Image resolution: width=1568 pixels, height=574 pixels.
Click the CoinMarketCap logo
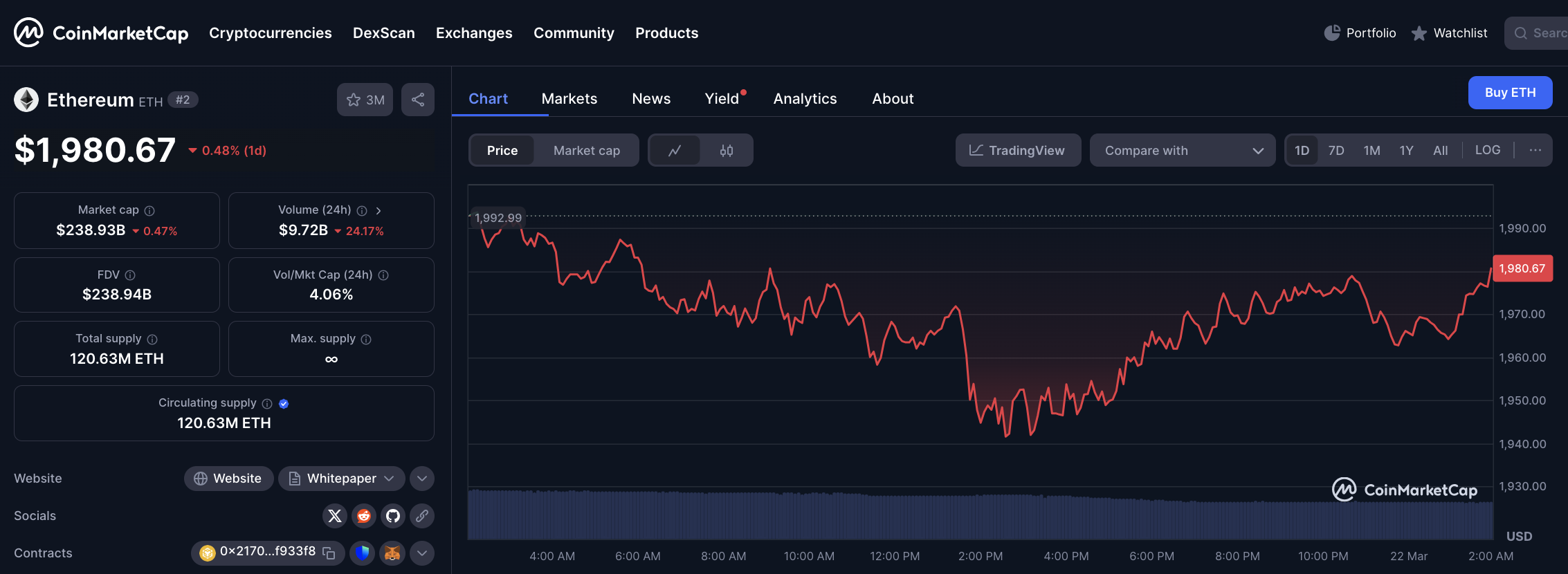[101, 33]
